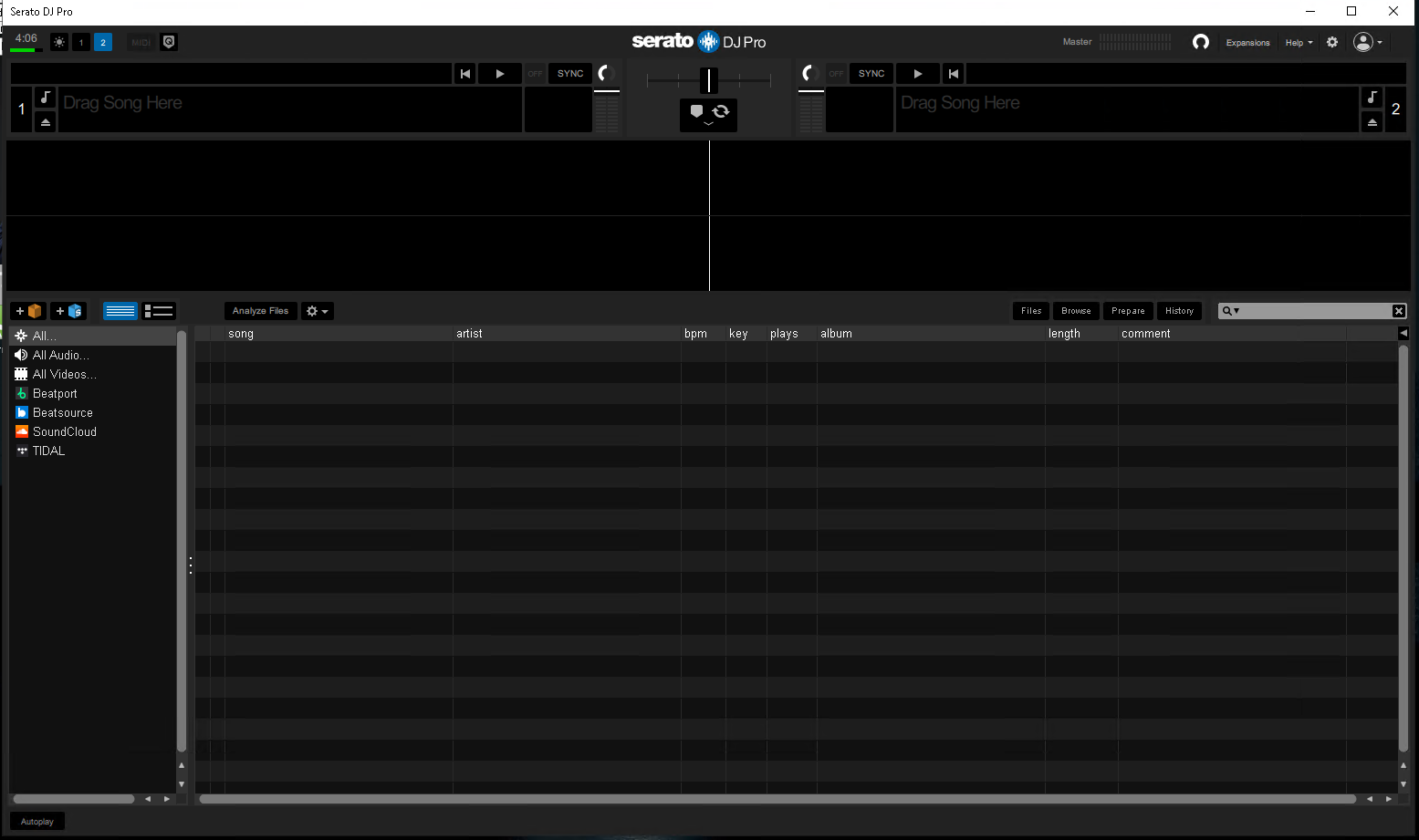Open key note options on deck 2
Image resolution: width=1419 pixels, height=840 pixels.
point(1372,97)
